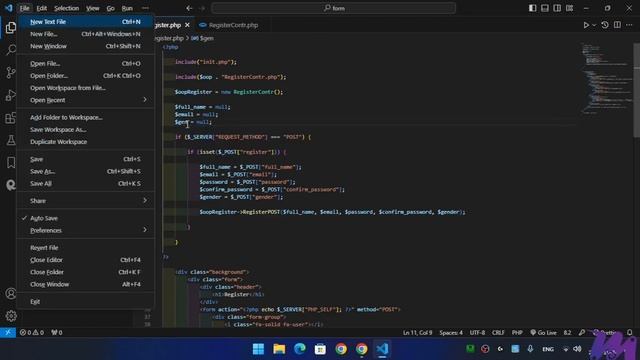The width and height of the screenshot is (640, 360).
Task: Click the command center search box
Action: pos(334,8)
